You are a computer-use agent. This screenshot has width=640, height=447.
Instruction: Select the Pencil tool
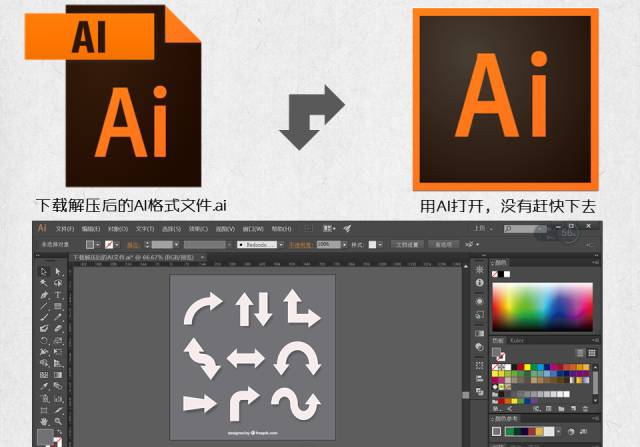tap(58, 317)
